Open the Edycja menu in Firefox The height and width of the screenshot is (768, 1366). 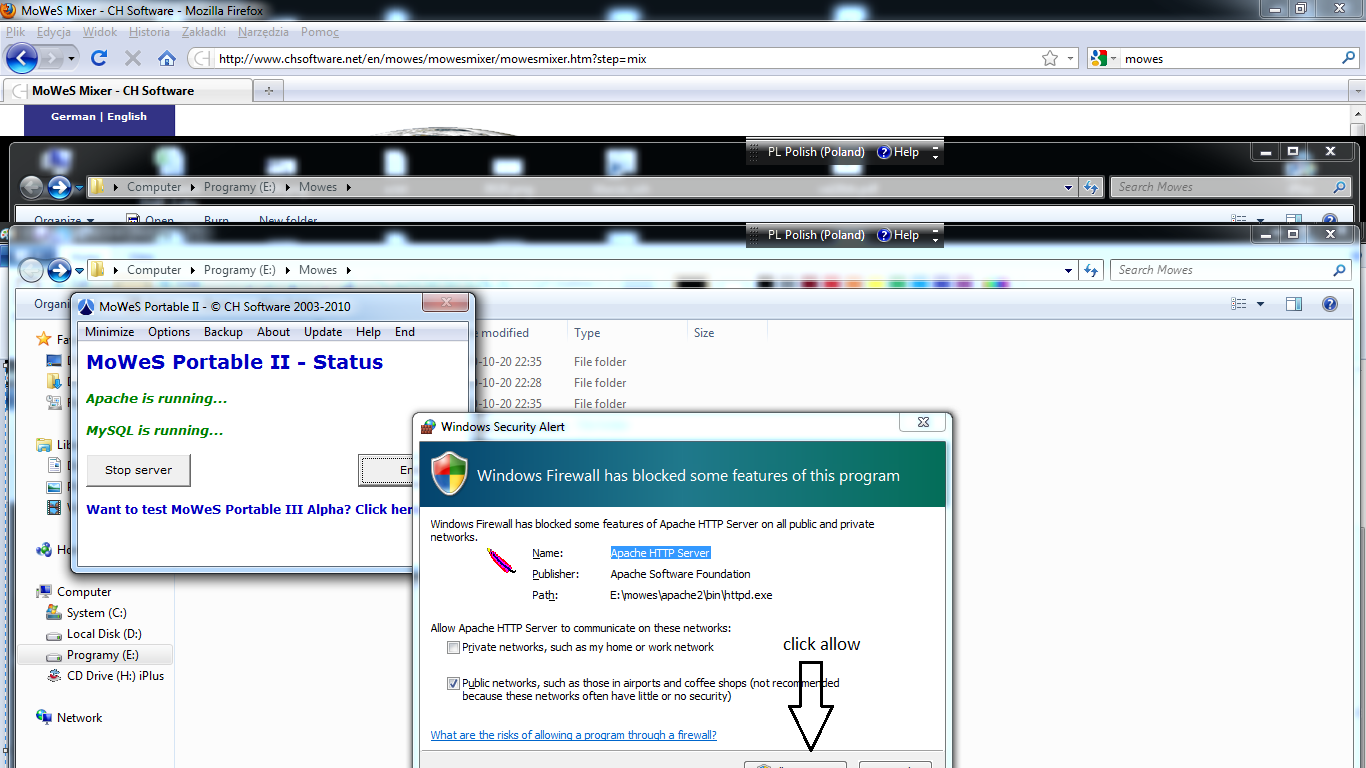[x=54, y=32]
